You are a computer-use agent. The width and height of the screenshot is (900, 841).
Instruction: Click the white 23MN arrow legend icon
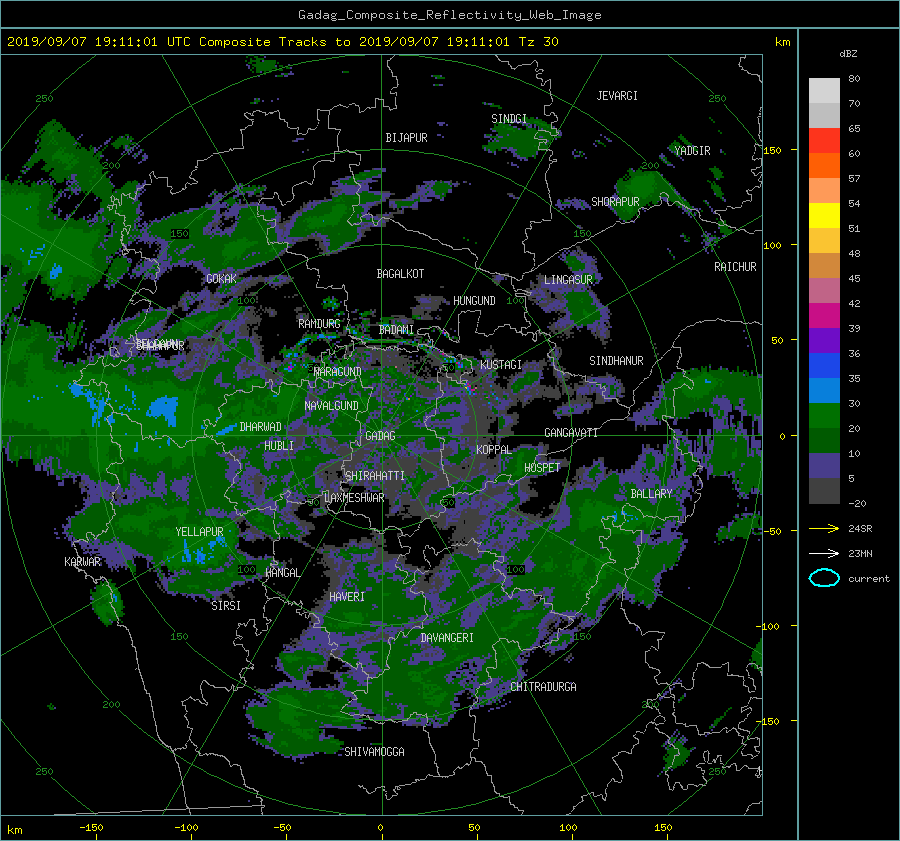[824, 553]
